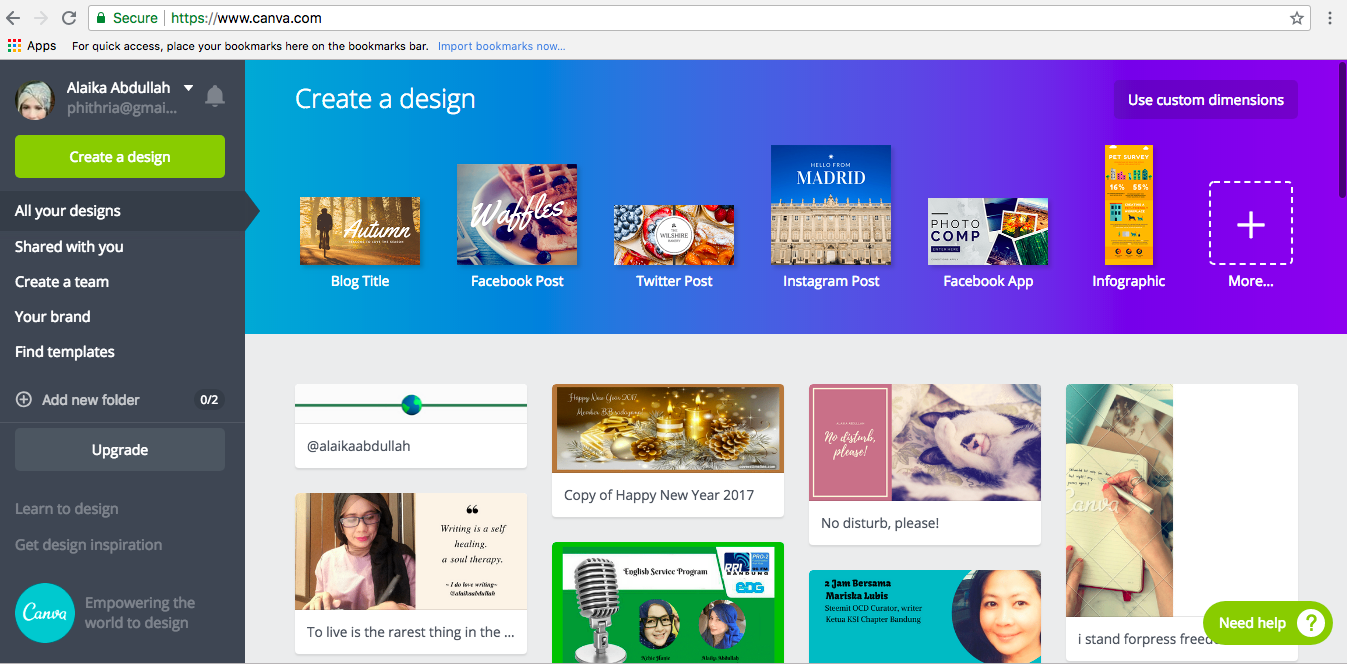This screenshot has height=664, width=1347.
Task: Click the canva.com address bar
Action: (x=700, y=18)
